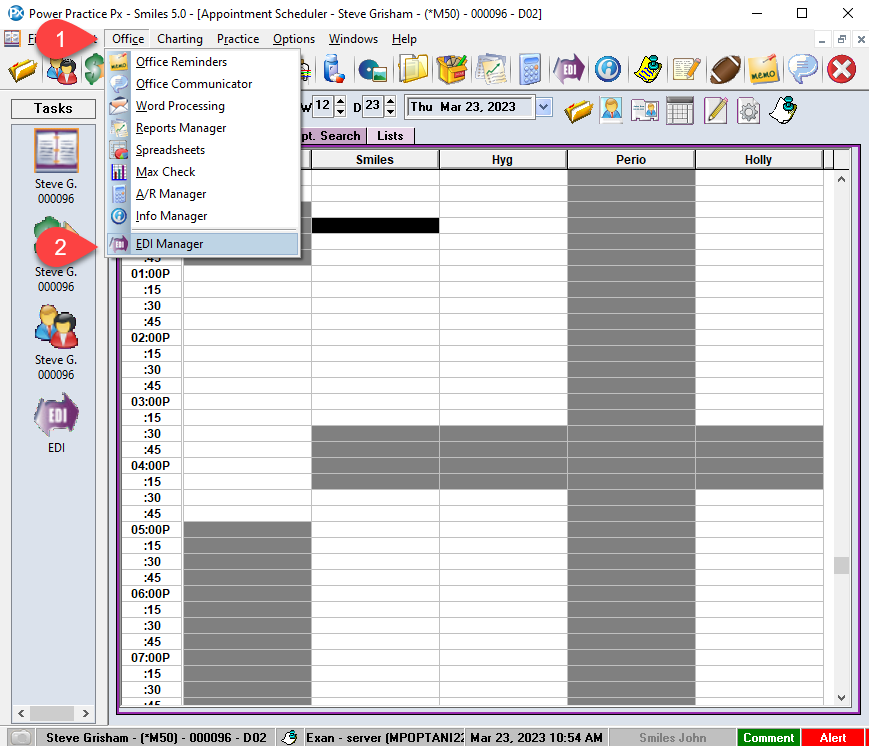Click the speech bubble toolbar icon
This screenshot has height=746, width=869.
802,69
